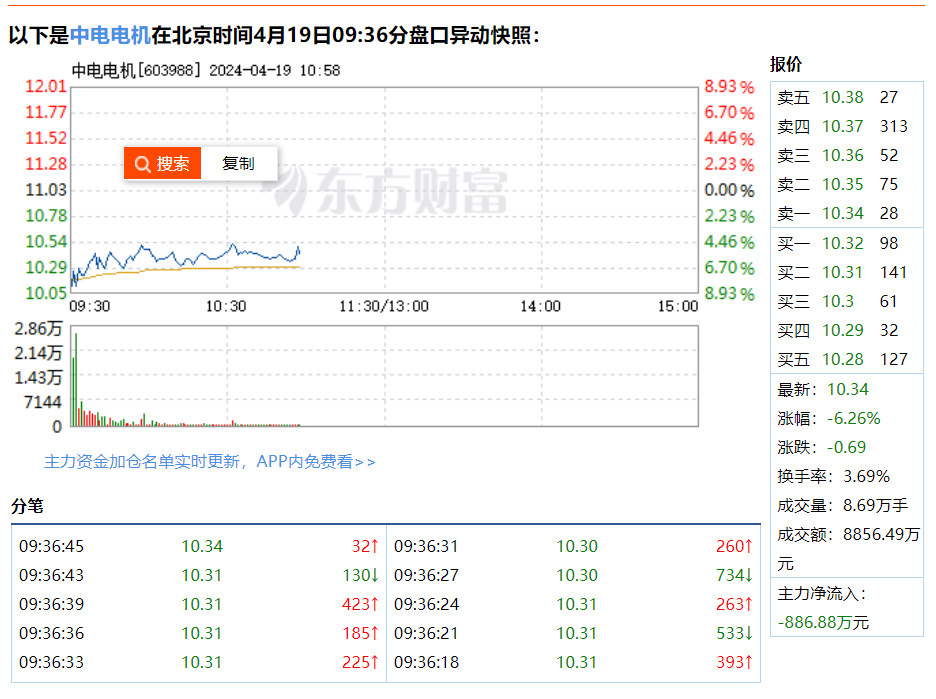Select the 09:36:36 tick timestamp
936x699 pixels.
coord(52,633)
